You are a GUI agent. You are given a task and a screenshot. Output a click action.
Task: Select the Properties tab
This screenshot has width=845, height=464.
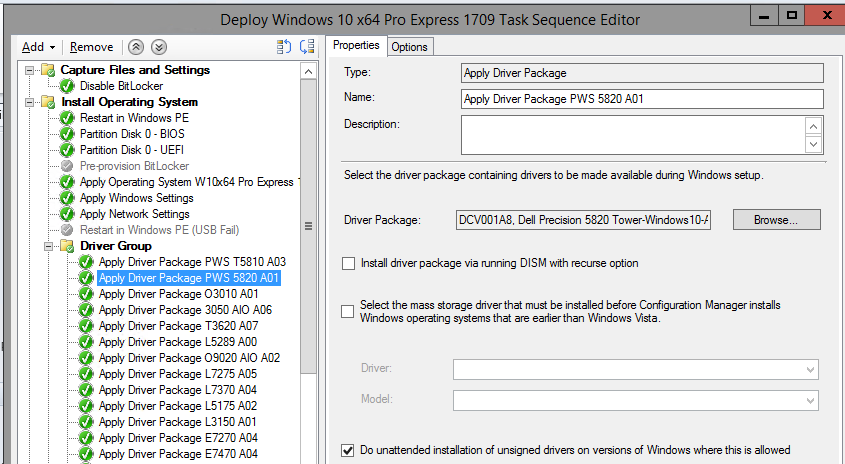pos(356,46)
